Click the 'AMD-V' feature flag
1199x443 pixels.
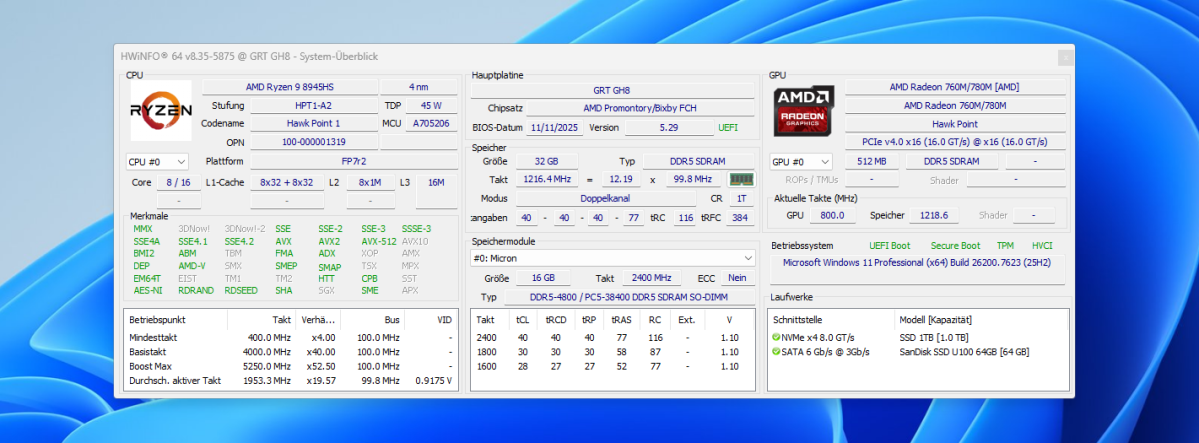pyautogui.click(x=192, y=265)
